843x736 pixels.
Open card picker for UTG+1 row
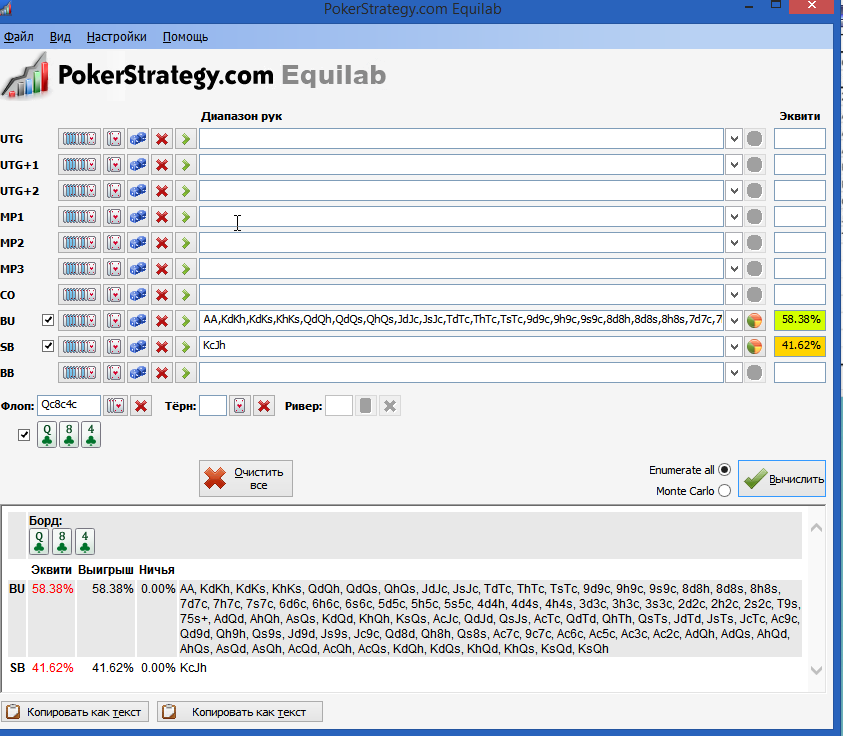pyautogui.click(x=114, y=165)
